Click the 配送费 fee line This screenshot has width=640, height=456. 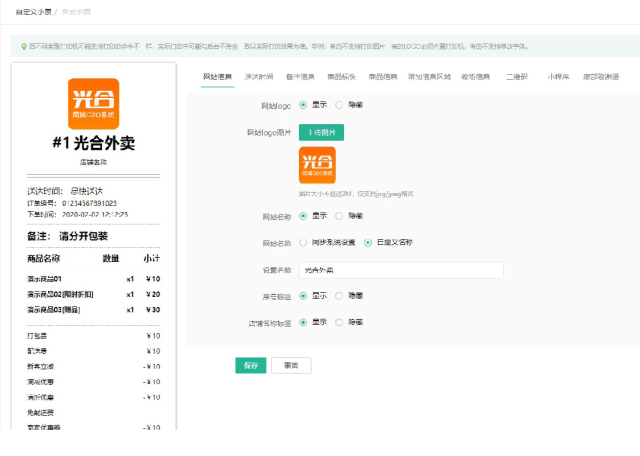pyautogui.click(x=93, y=351)
